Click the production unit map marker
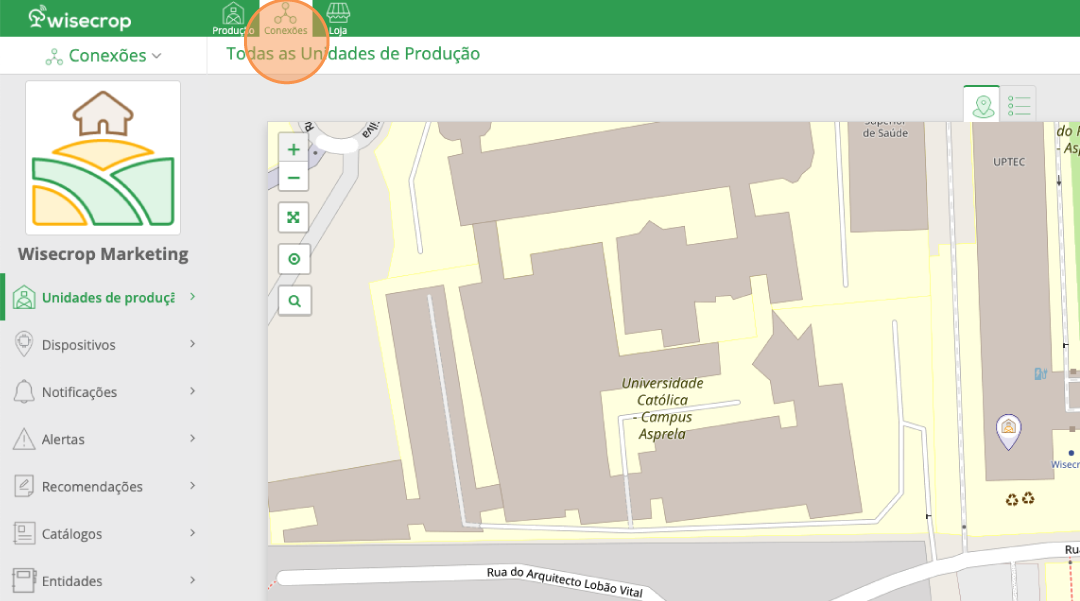Image resolution: width=1080 pixels, height=601 pixels. pyautogui.click(x=1009, y=429)
